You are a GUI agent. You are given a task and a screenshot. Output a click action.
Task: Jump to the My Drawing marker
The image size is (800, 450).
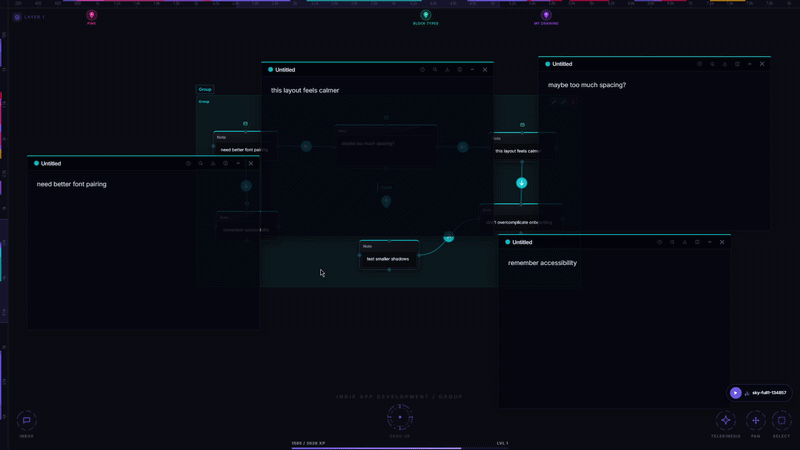coord(546,15)
